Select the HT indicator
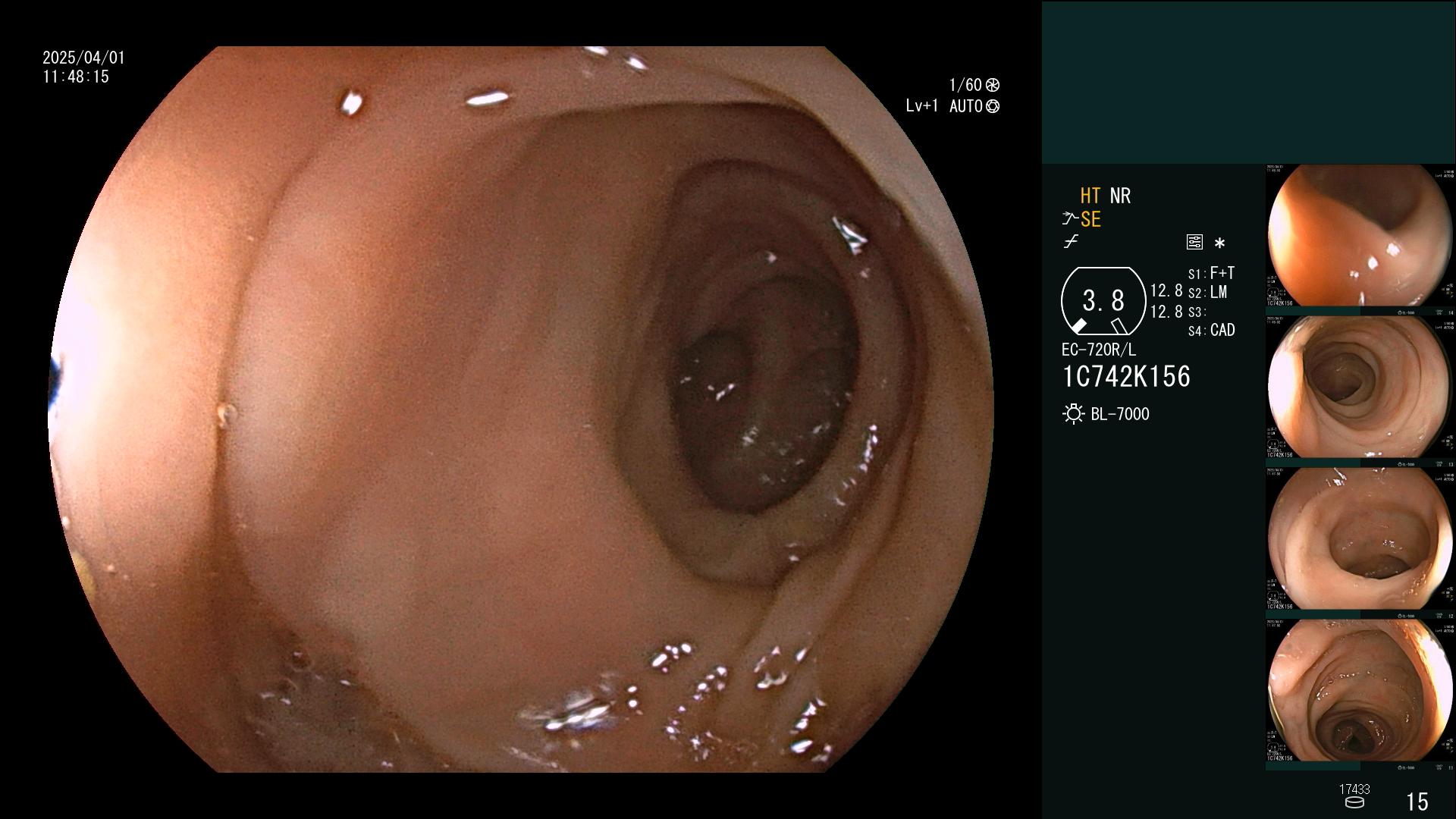Image resolution: width=1456 pixels, height=819 pixels. click(x=1090, y=196)
